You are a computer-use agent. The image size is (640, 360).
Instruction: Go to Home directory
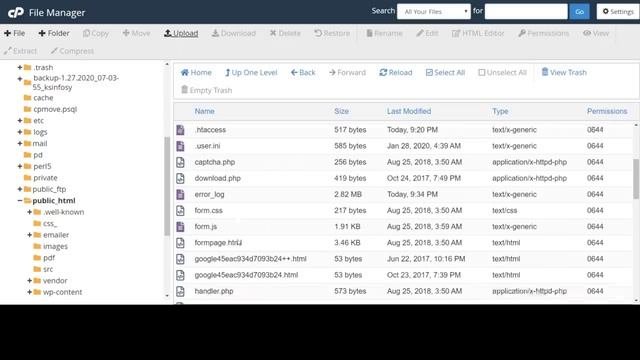tap(196, 73)
